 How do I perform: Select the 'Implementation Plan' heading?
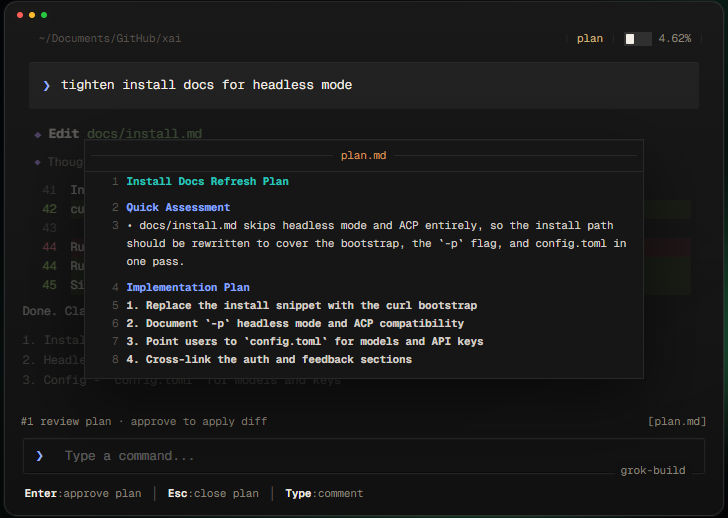pyautogui.click(x=188, y=287)
